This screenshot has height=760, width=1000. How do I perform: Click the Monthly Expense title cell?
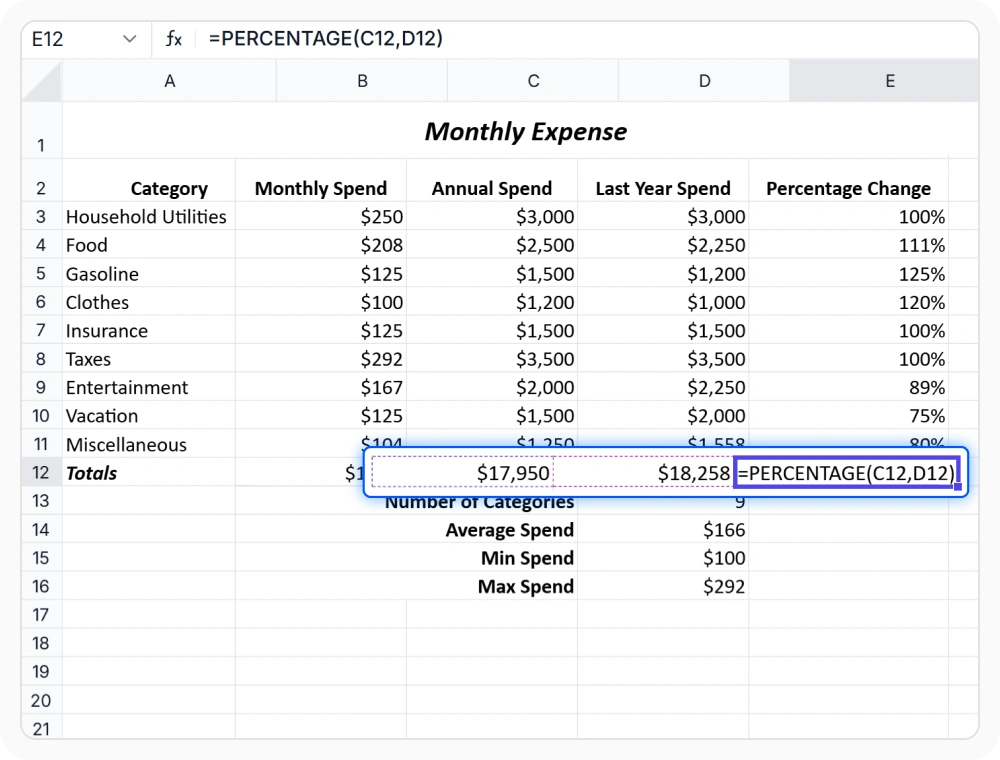tap(526, 131)
